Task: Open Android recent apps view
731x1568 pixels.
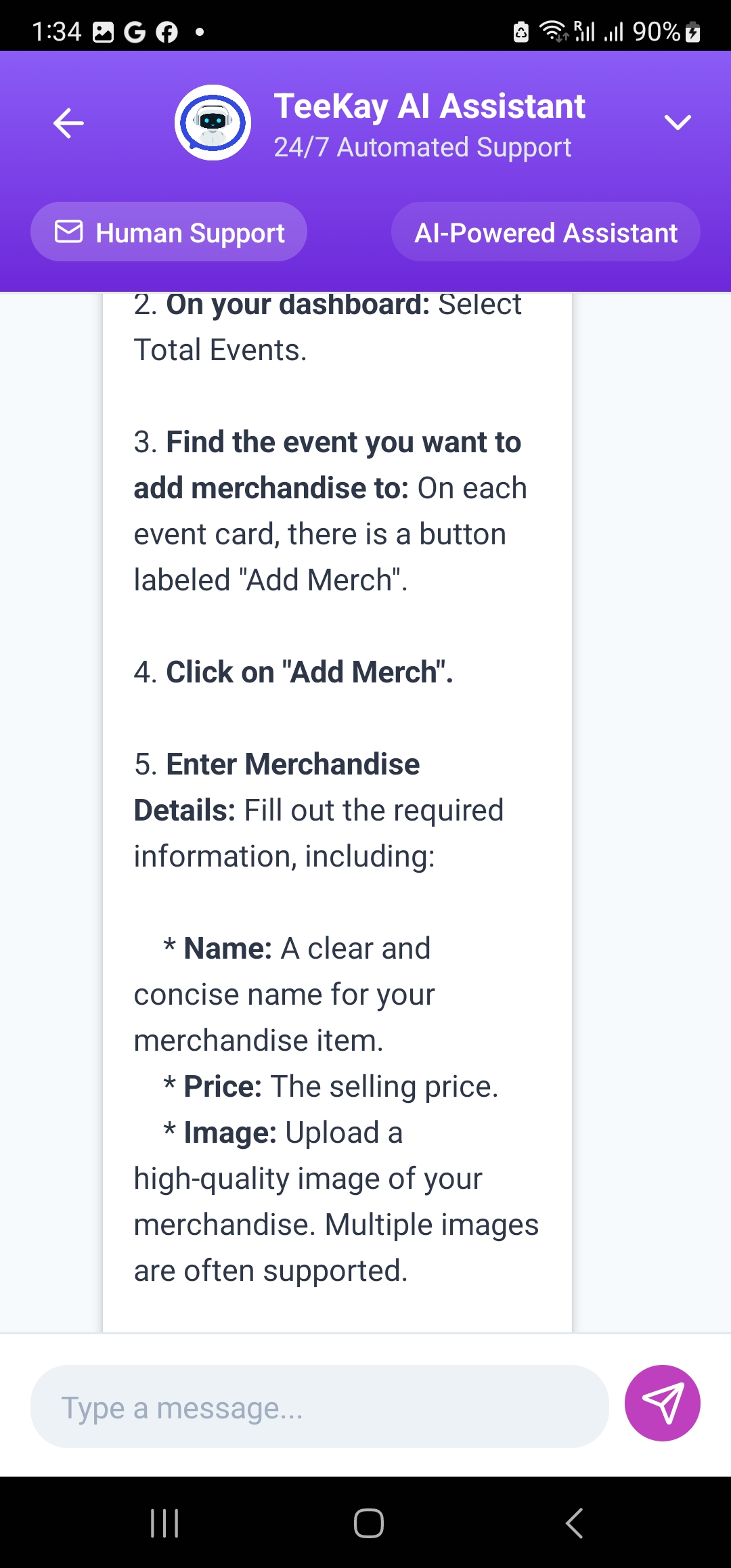Action: [x=164, y=1523]
